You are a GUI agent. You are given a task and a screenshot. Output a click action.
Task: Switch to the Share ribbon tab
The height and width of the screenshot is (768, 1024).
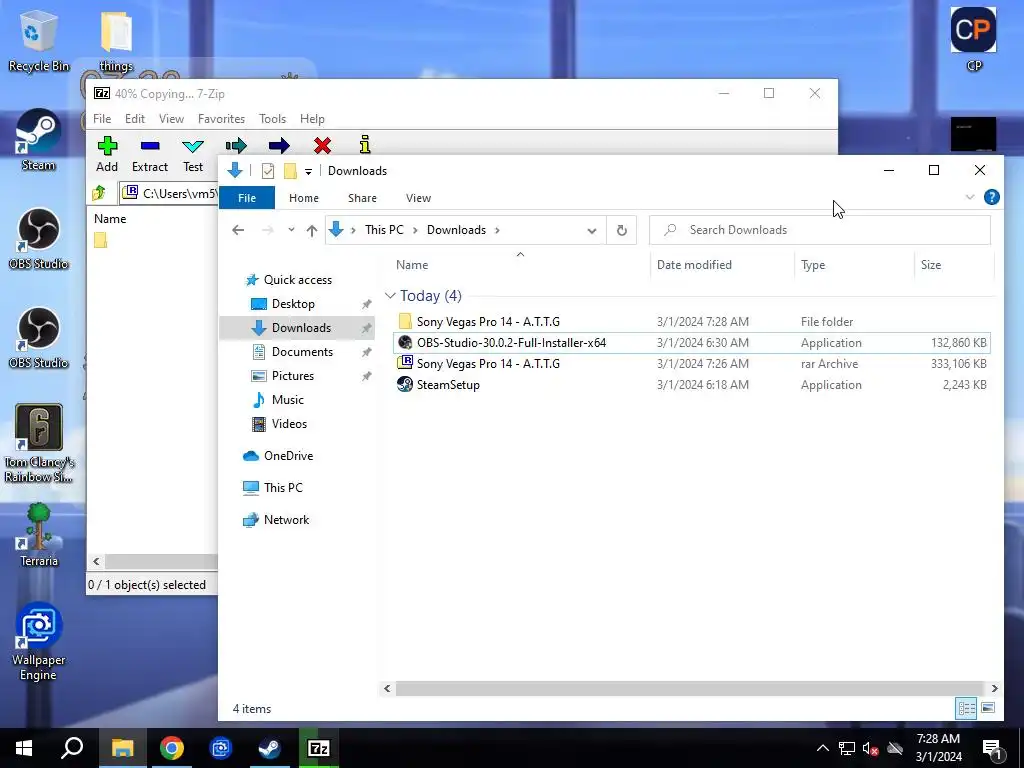[x=362, y=198]
